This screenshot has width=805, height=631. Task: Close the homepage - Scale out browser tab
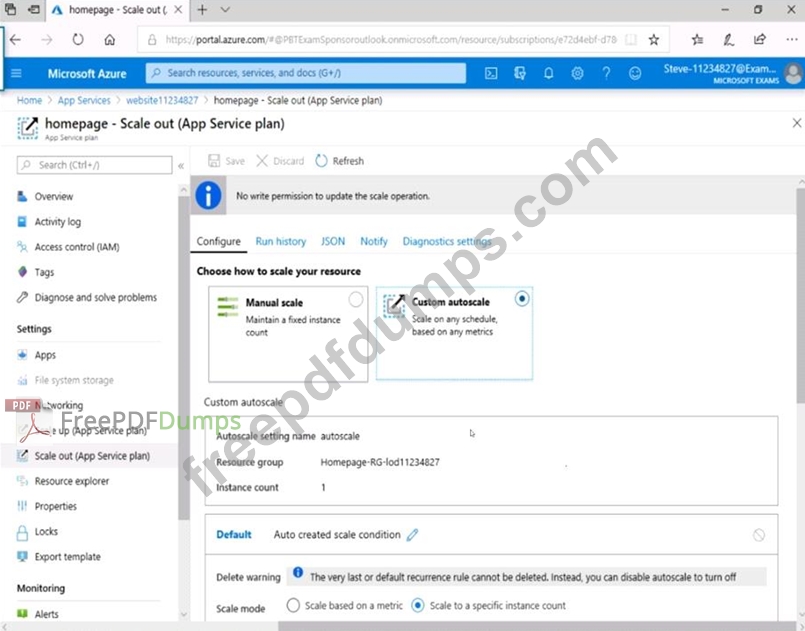point(178,10)
